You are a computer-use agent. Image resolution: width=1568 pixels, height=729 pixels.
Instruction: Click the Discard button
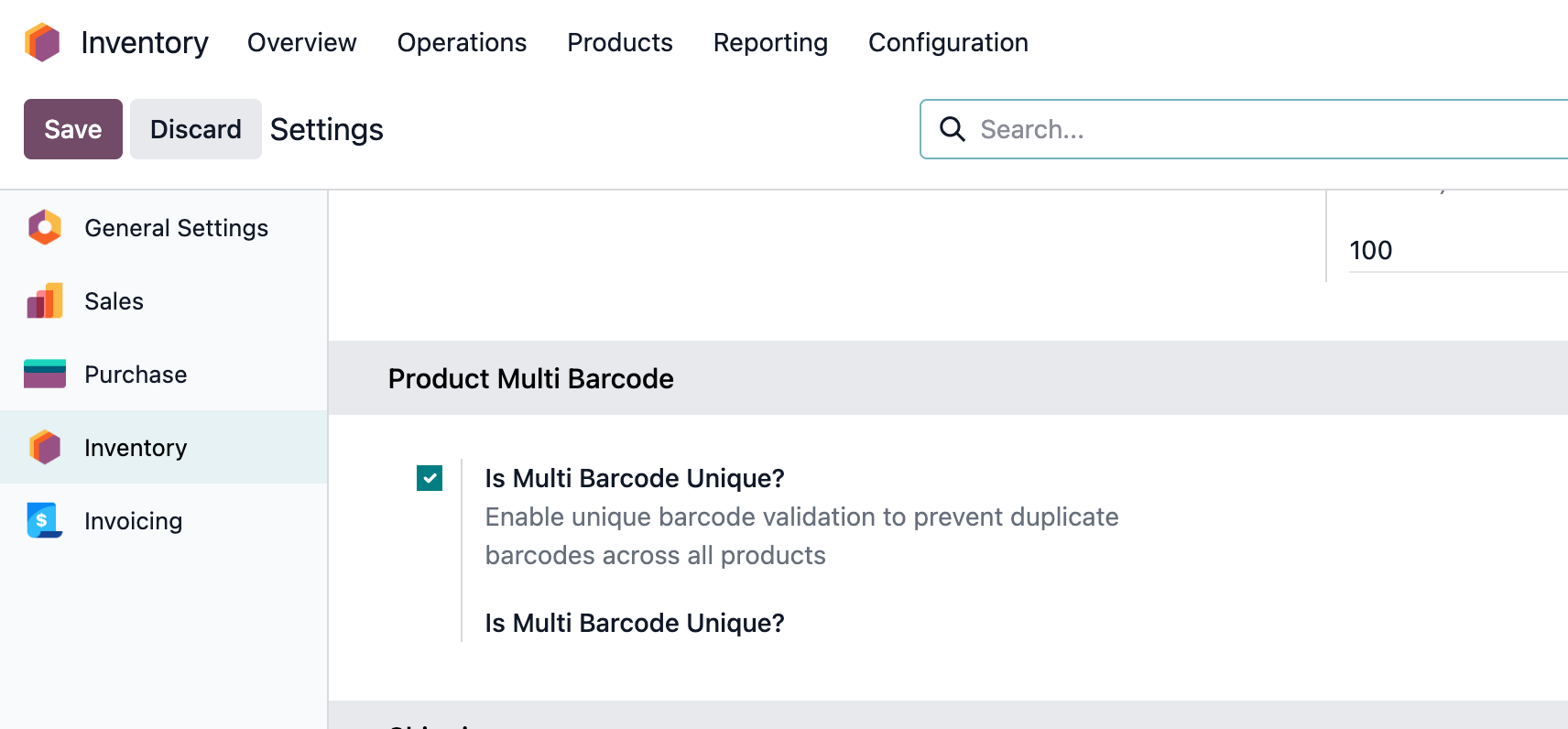click(x=195, y=129)
